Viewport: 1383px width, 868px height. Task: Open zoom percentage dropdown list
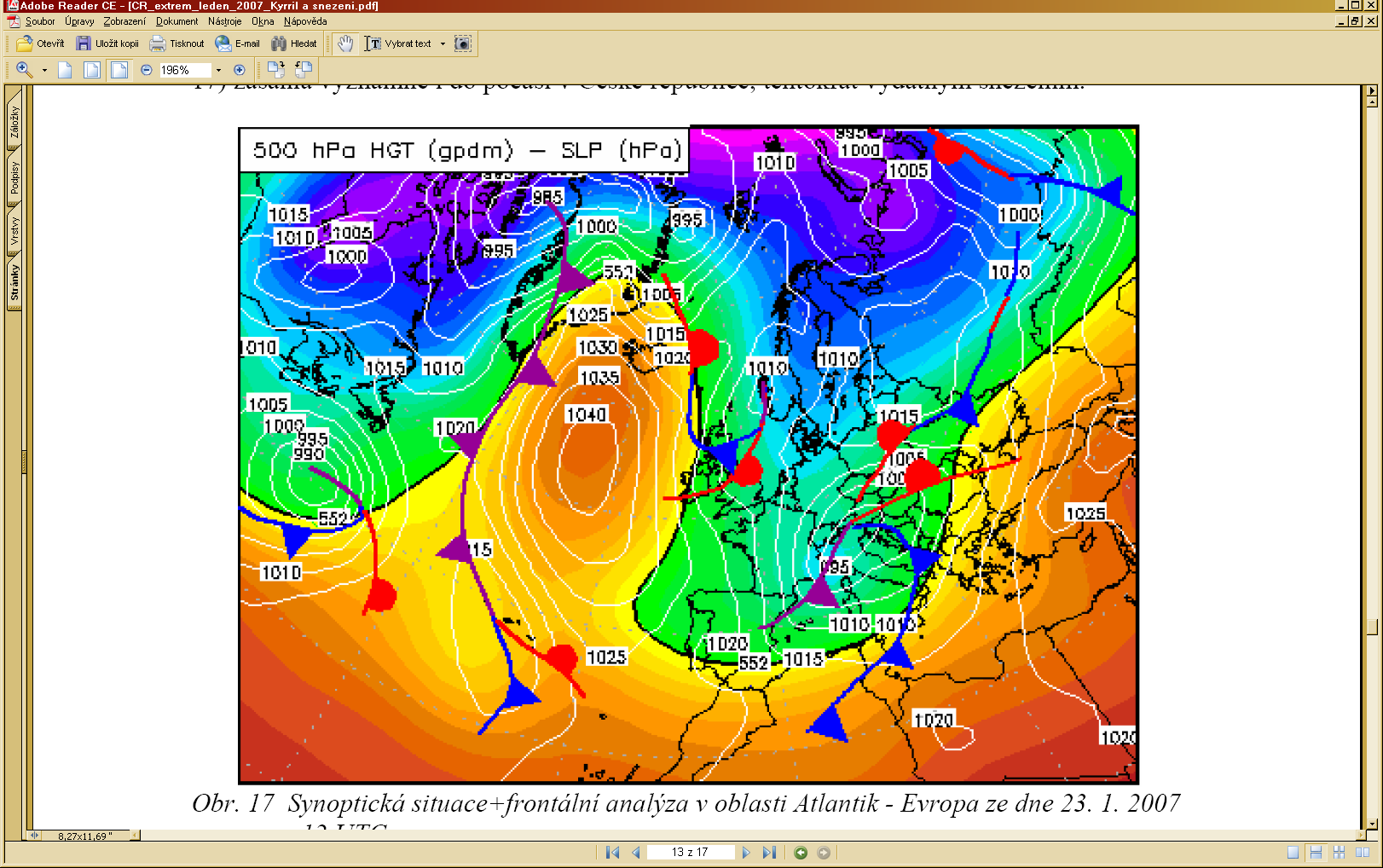[x=218, y=70]
